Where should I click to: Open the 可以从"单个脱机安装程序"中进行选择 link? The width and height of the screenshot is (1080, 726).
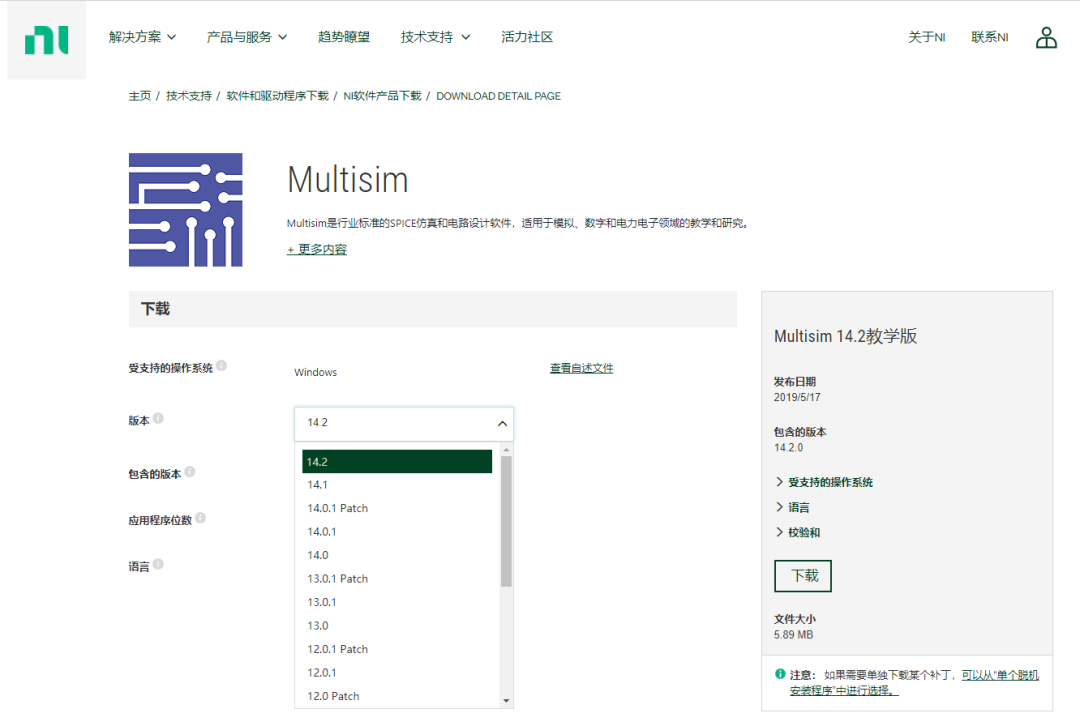pos(914,683)
